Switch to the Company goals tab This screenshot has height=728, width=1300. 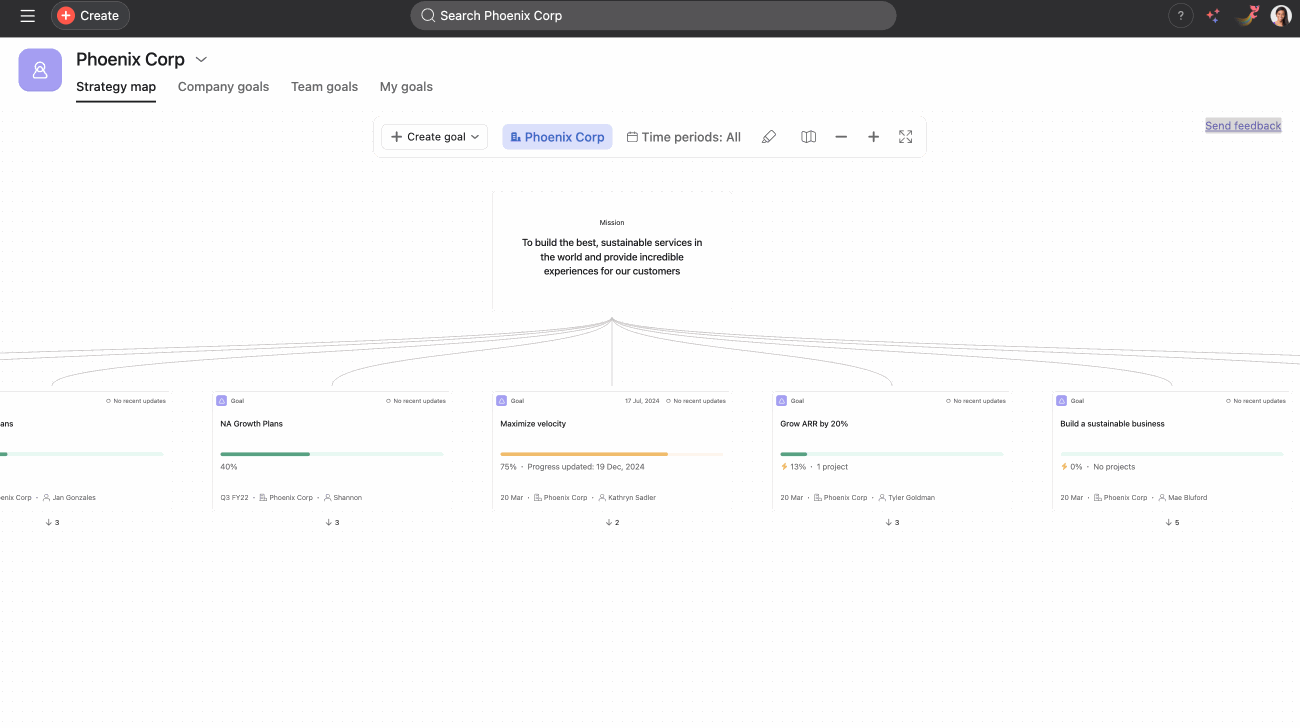pos(223,87)
